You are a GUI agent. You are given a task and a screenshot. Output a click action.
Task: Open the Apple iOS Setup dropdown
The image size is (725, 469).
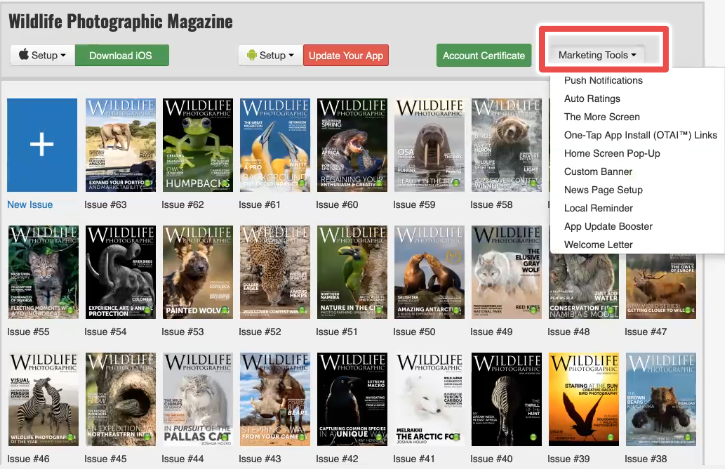click(43, 55)
